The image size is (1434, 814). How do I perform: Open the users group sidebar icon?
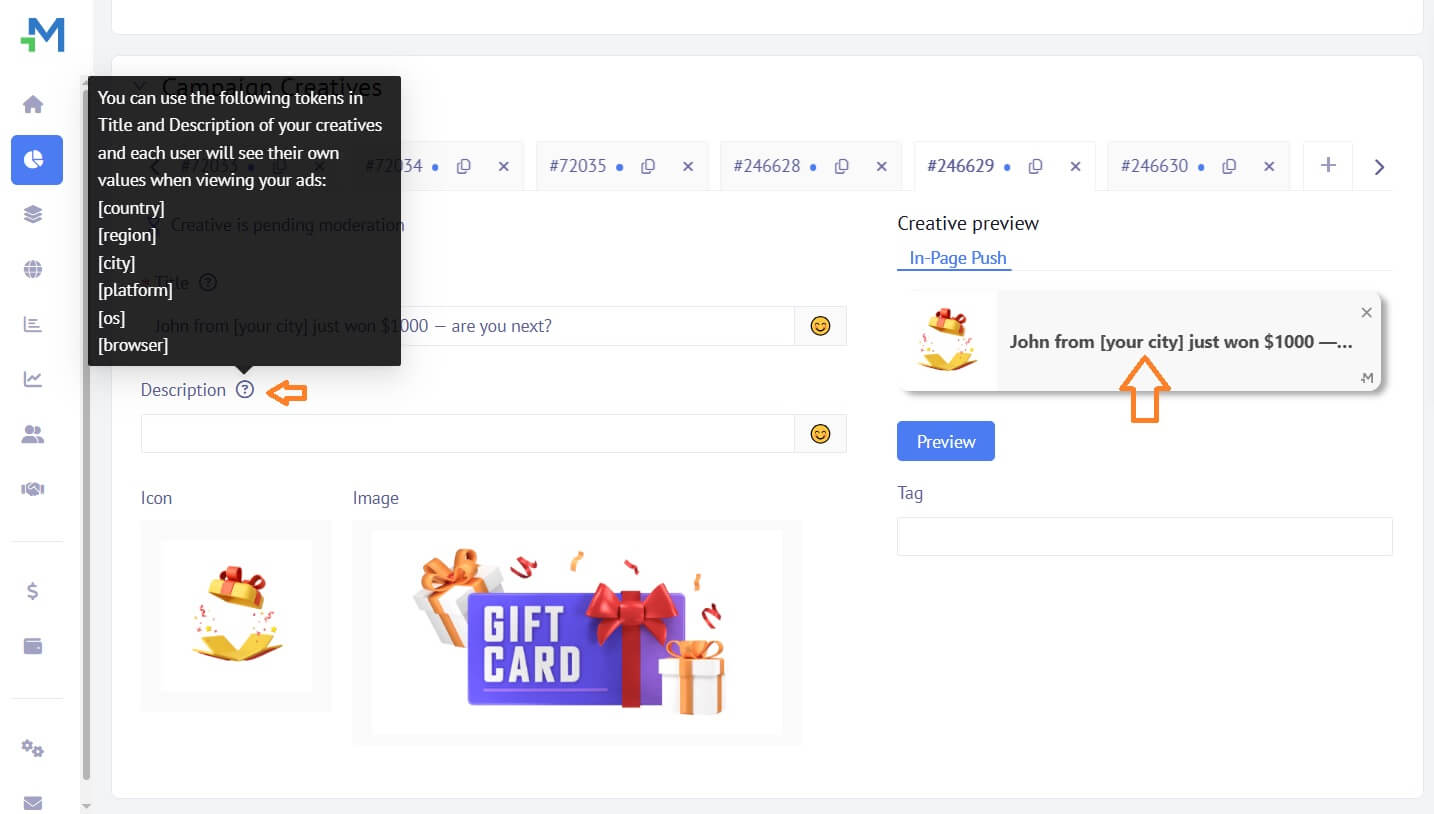click(33, 434)
